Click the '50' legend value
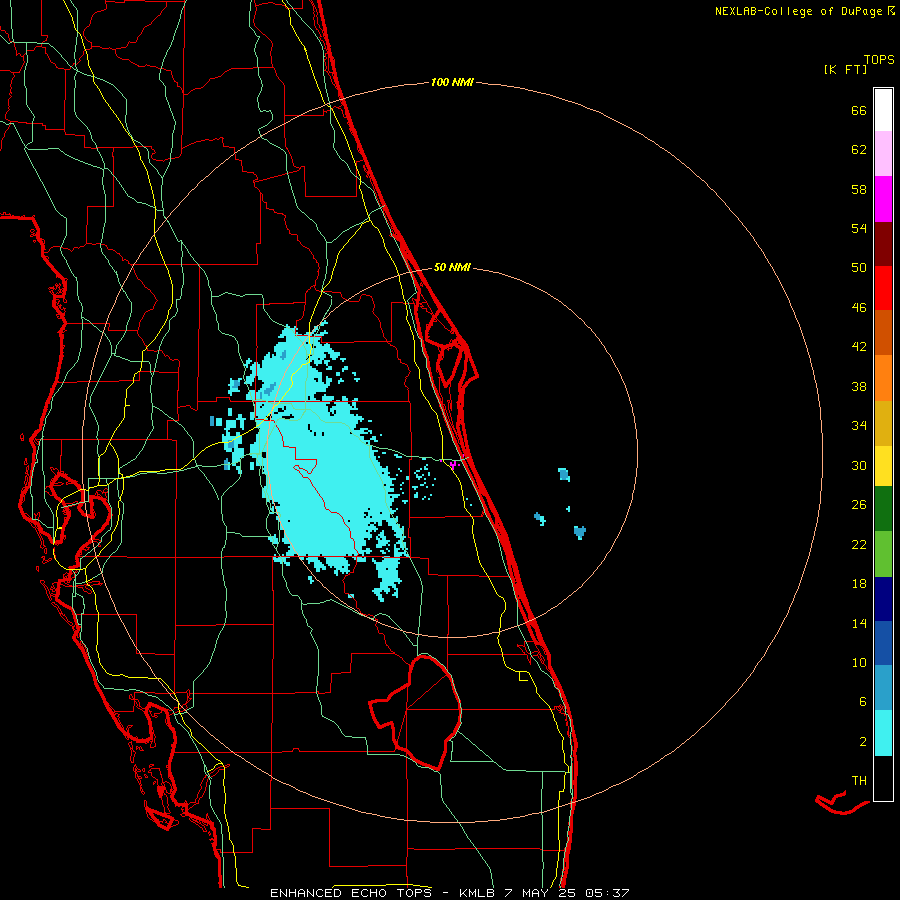900x900 pixels. (859, 268)
